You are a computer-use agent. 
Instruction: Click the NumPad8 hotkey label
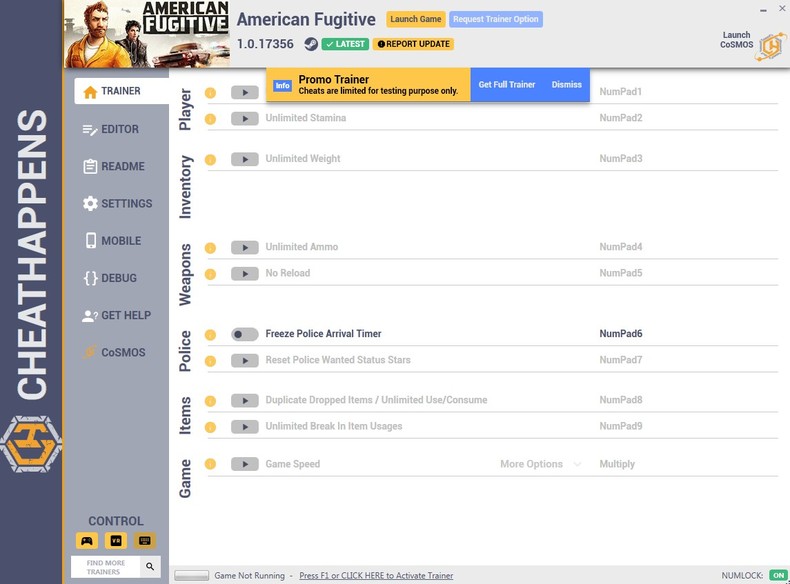[621, 400]
